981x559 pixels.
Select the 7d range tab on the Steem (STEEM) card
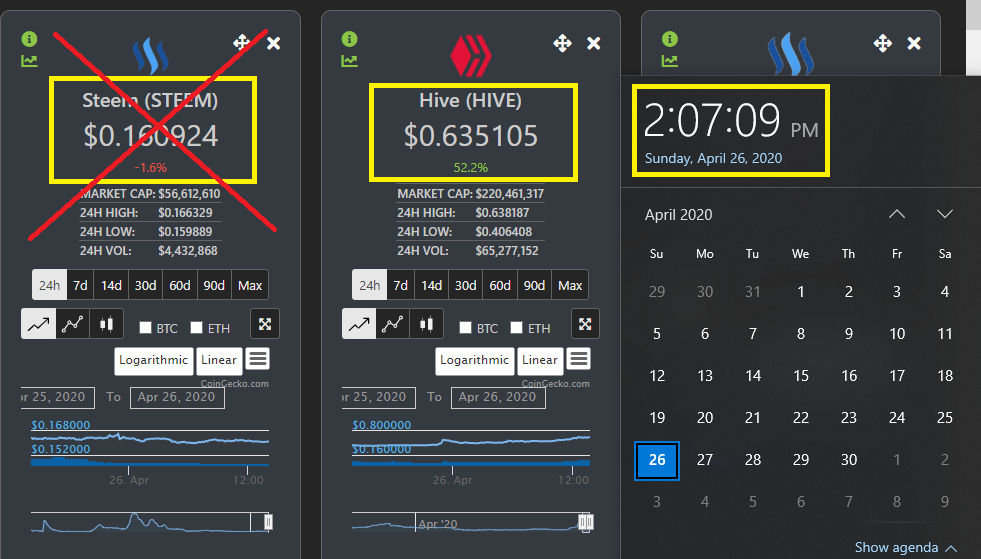pos(80,285)
